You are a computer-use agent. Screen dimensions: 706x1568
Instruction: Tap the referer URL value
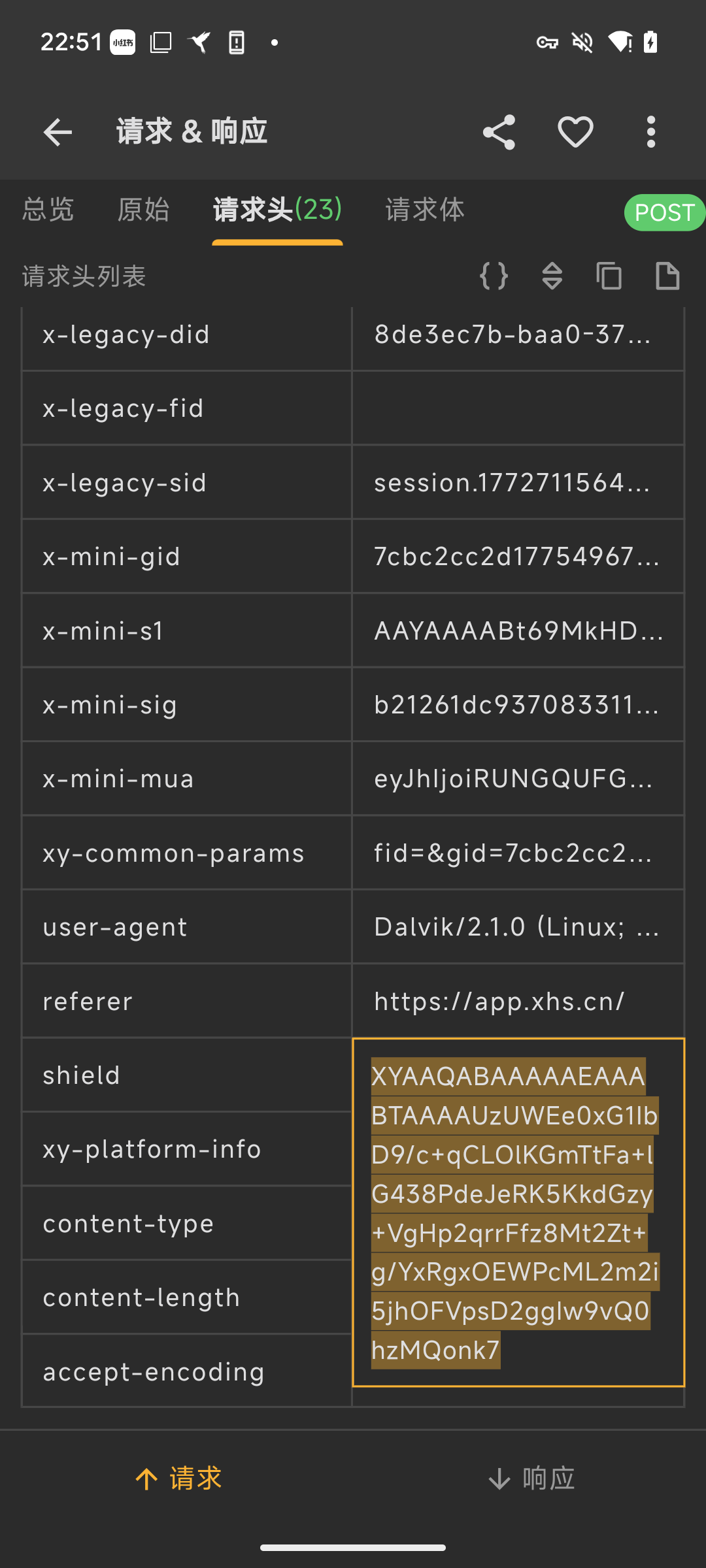pos(499,1002)
